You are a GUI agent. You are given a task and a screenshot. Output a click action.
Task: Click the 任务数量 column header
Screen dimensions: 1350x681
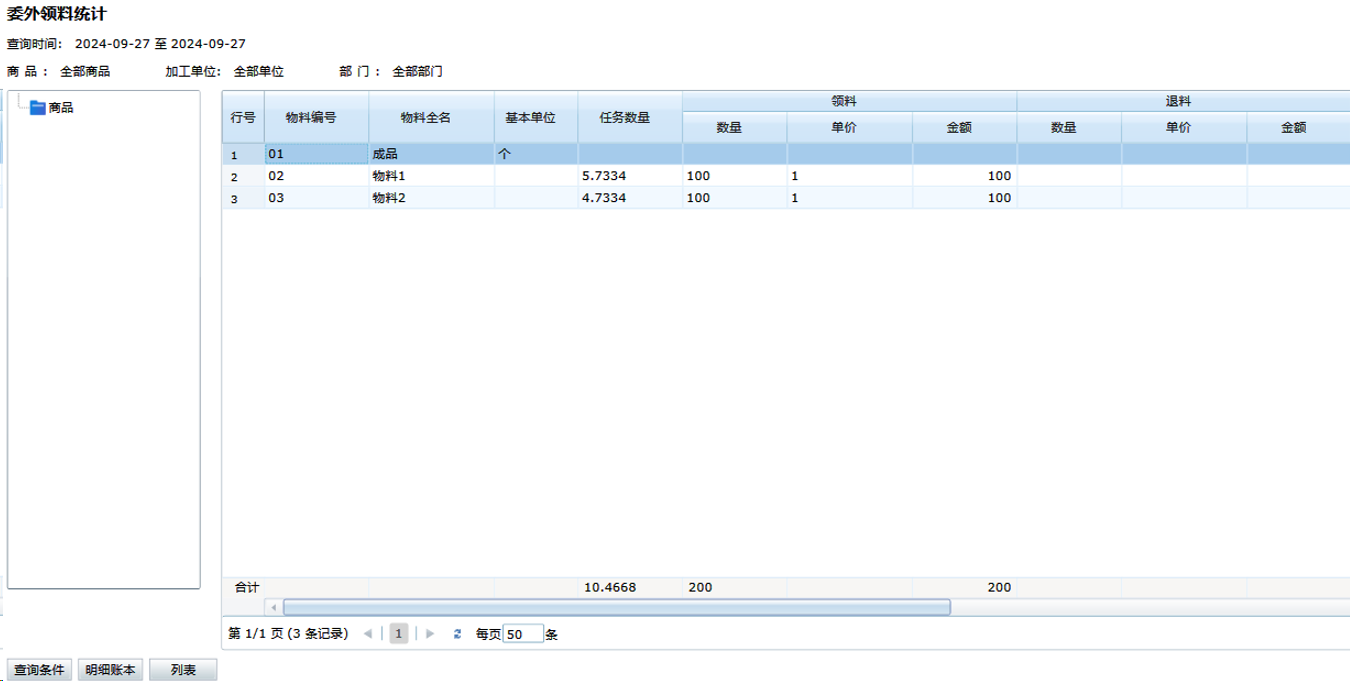tap(625, 117)
